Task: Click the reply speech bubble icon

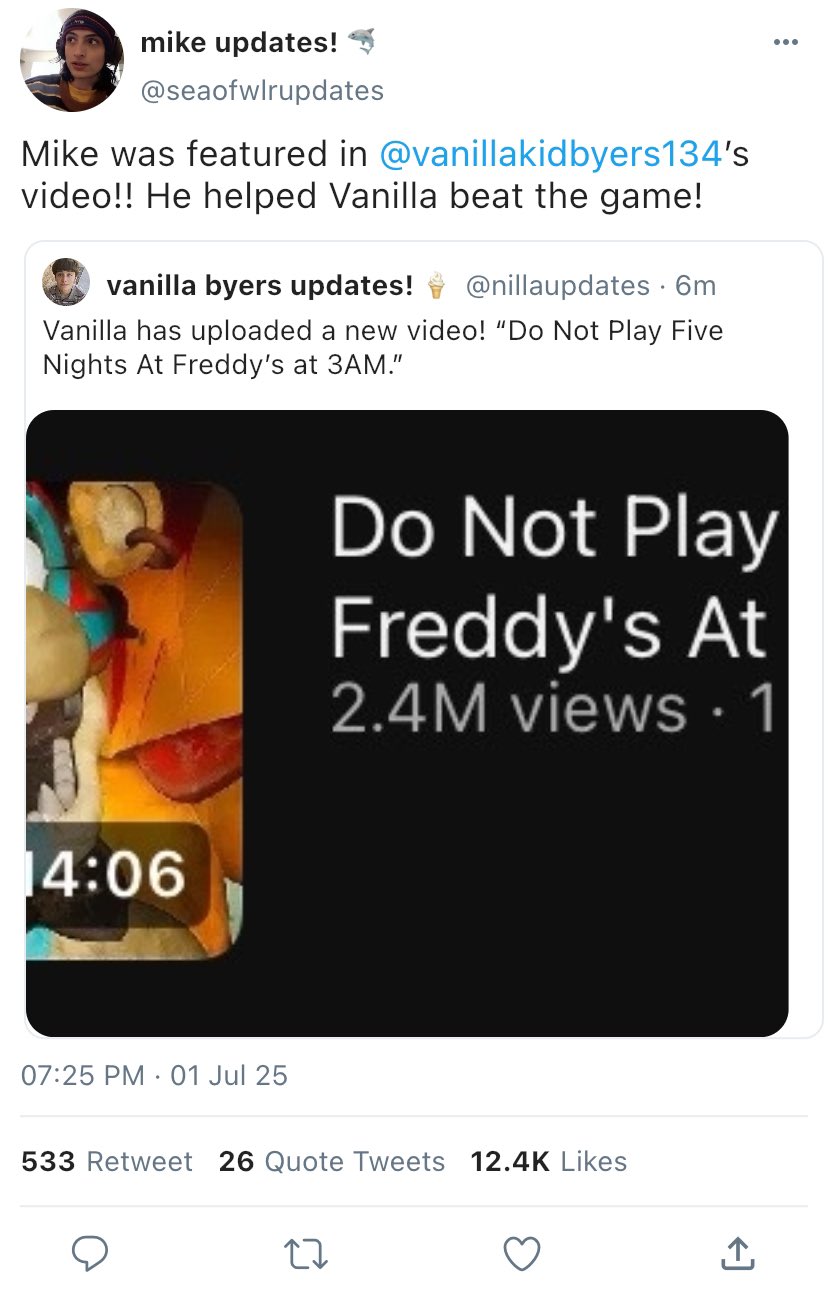Action: [92, 1251]
